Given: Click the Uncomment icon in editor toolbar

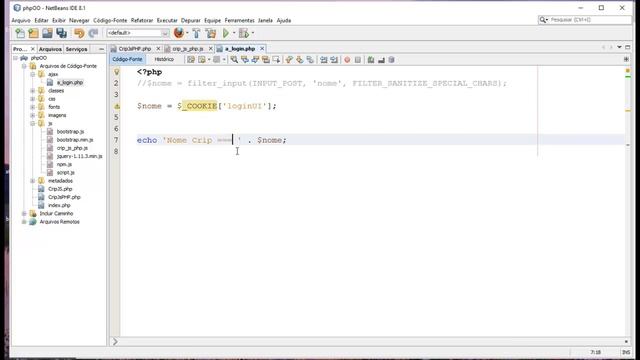Looking at the screenshot, I should 381,60.
